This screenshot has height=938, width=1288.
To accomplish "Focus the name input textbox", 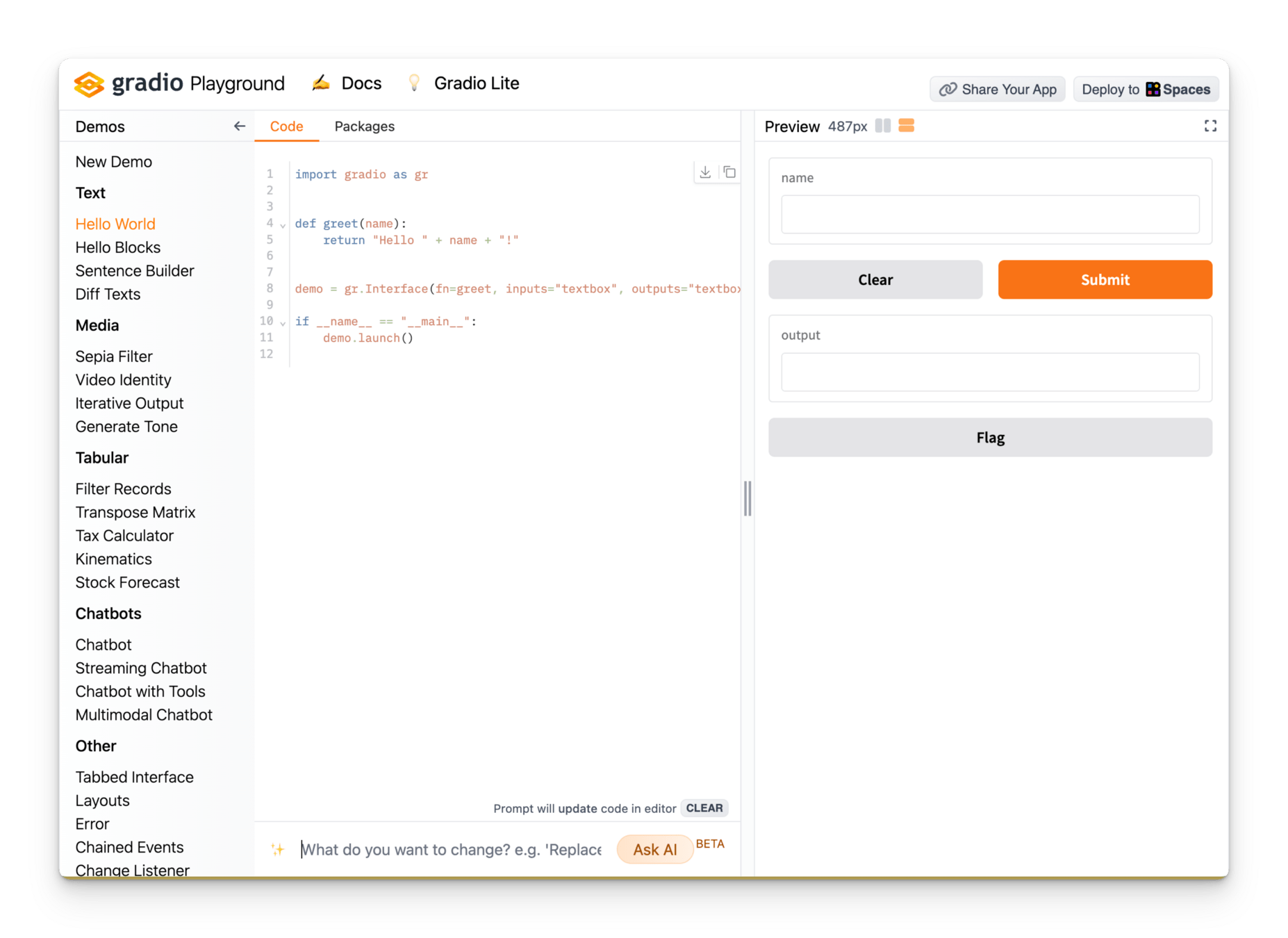I will point(990,214).
